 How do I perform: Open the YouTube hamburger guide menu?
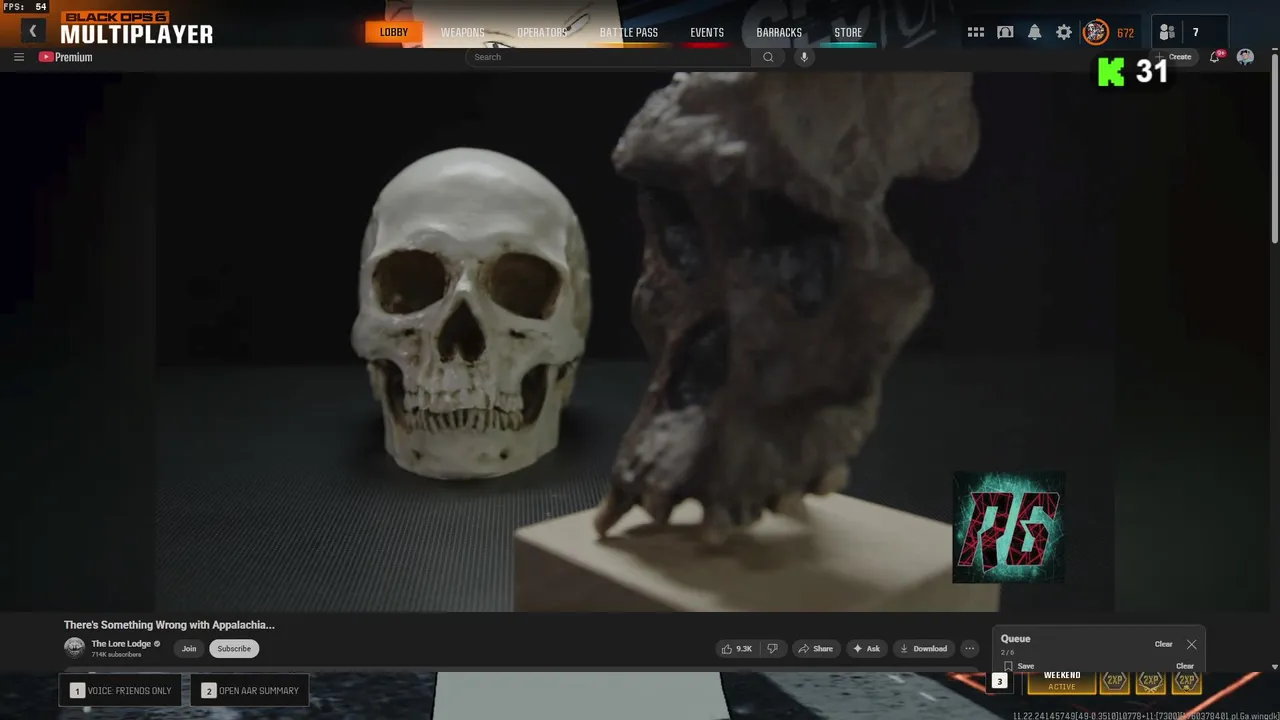pos(19,57)
